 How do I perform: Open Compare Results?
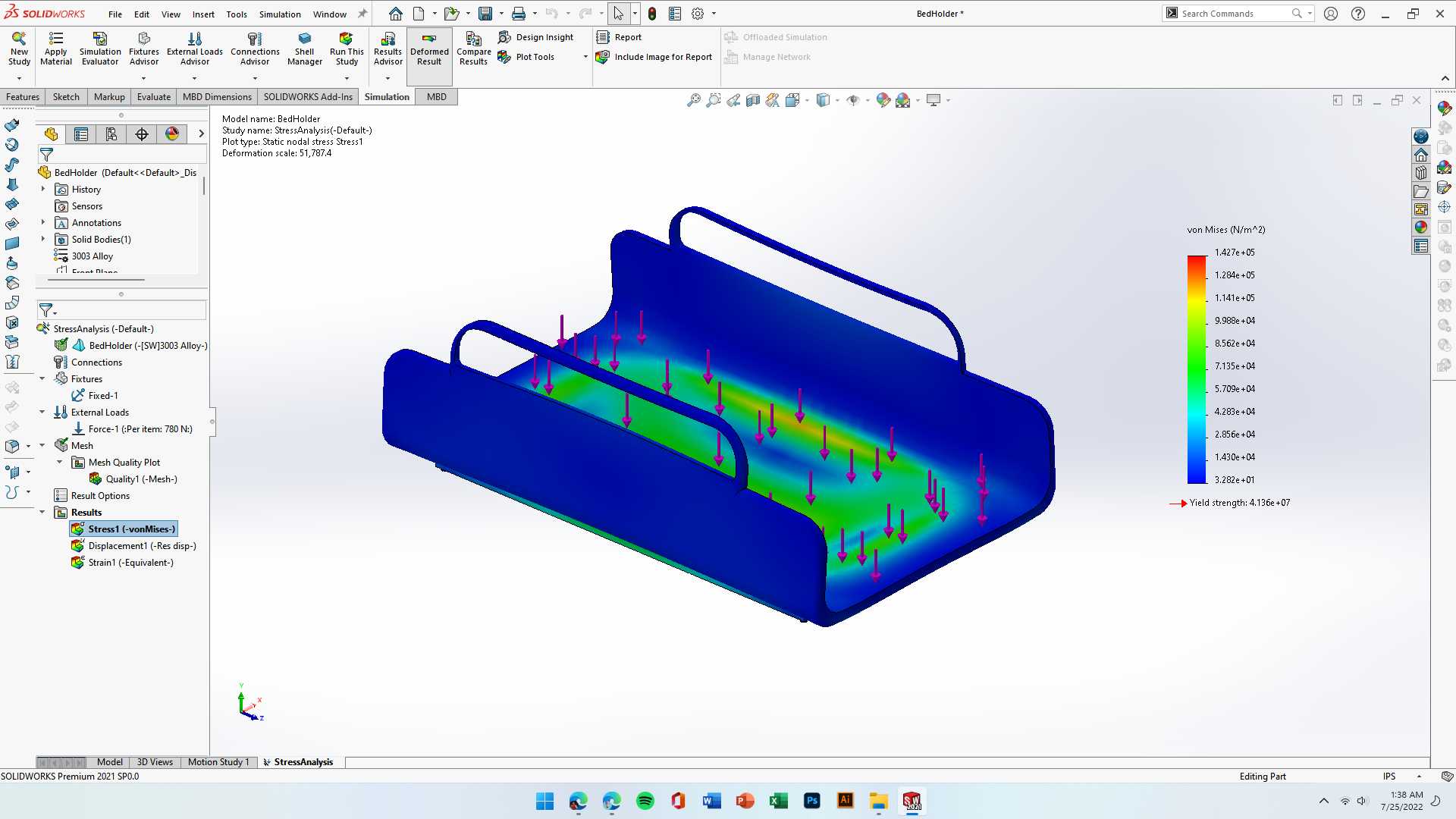tap(473, 49)
